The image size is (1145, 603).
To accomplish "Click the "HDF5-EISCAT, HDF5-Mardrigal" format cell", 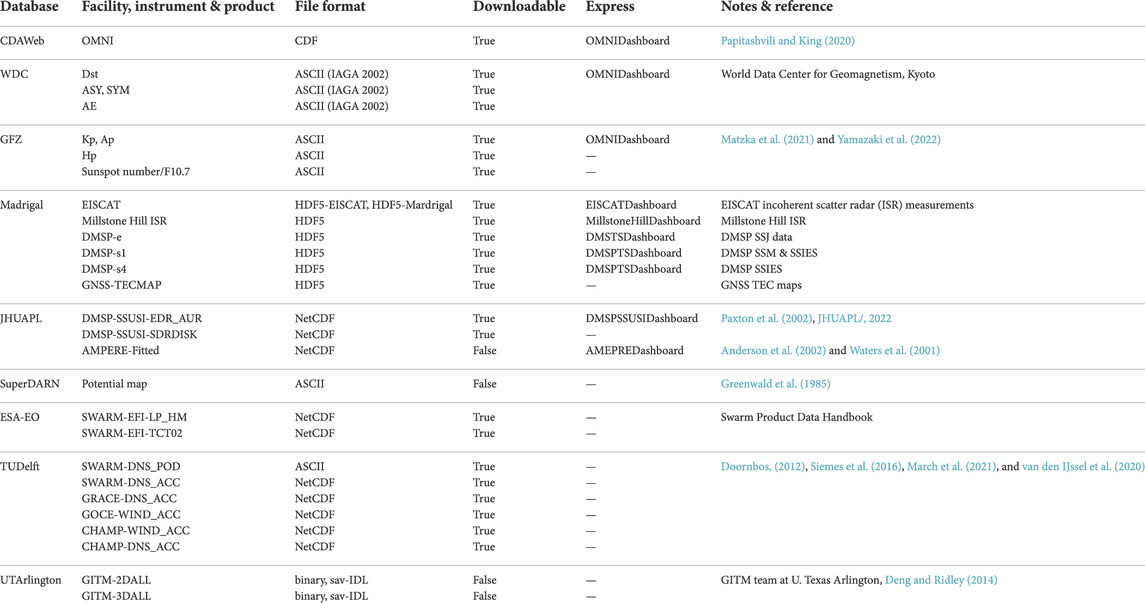I will pyautogui.click(x=374, y=205).
